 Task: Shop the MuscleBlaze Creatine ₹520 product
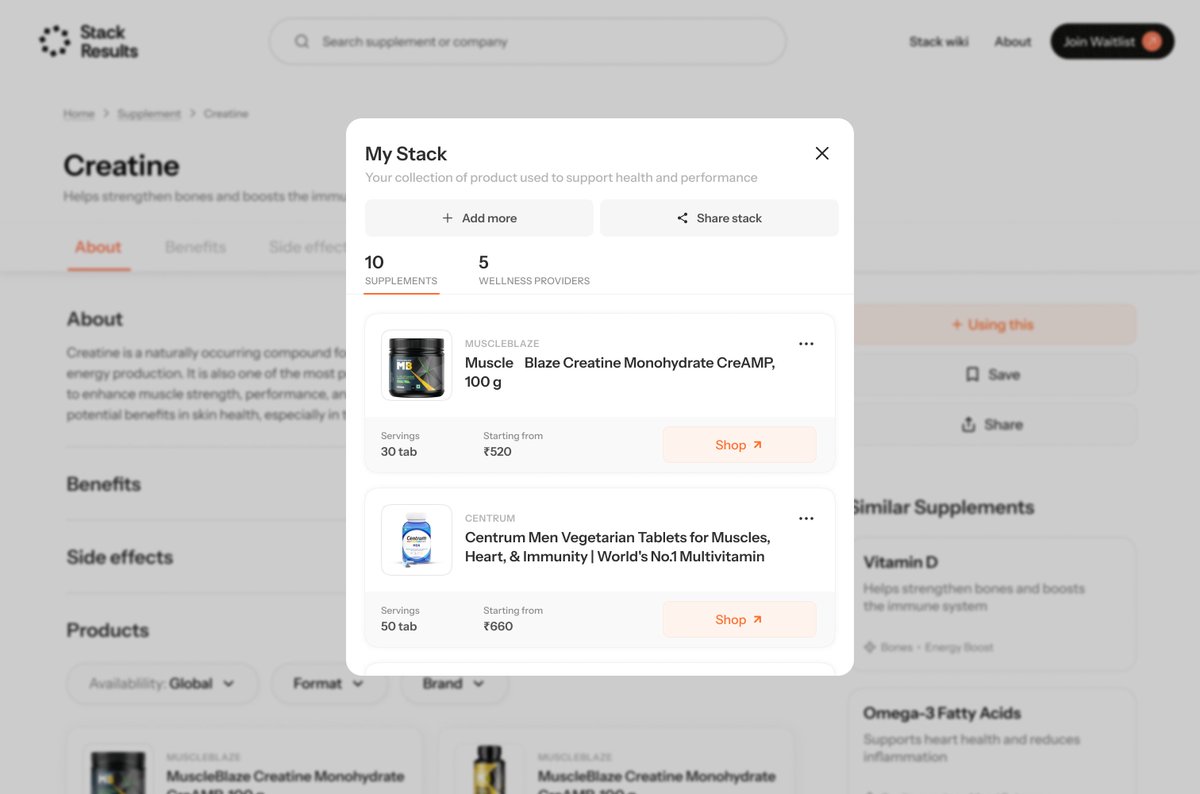click(739, 445)
